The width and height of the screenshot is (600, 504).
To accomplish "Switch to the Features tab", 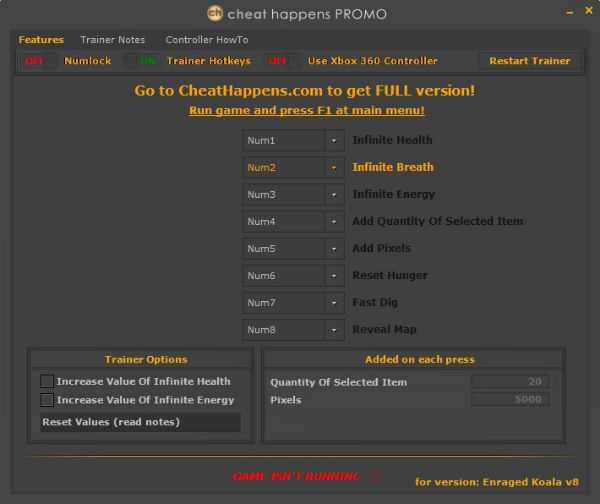I will [x=41, y=40].
